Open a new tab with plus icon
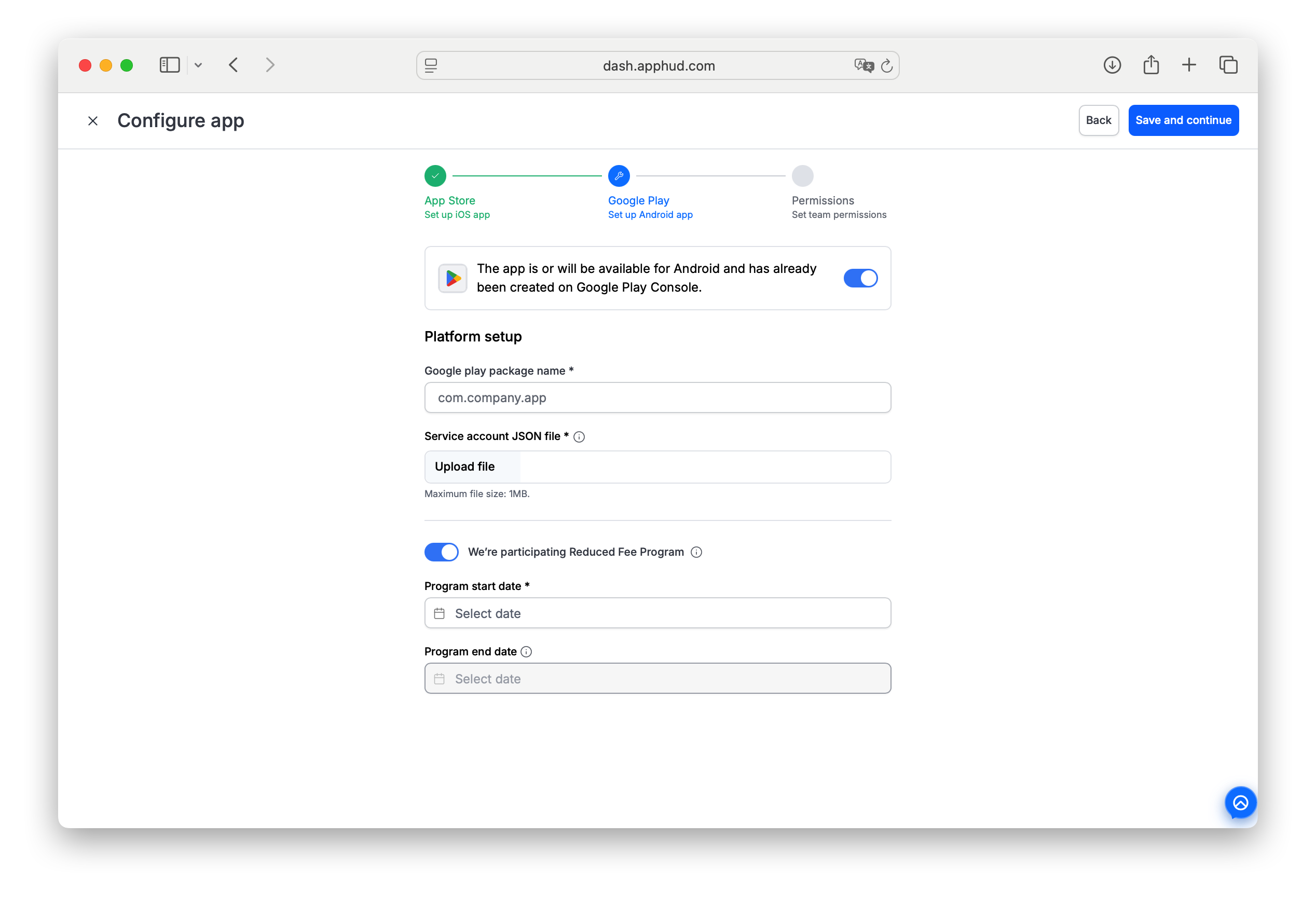 click(x=1188, y=65)
